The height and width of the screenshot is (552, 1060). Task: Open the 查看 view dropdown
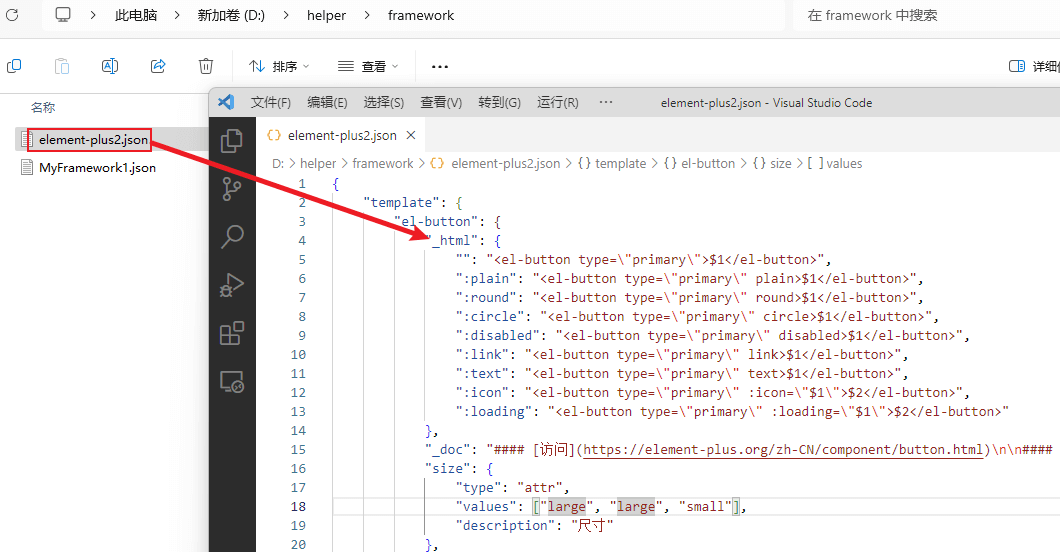pos(368,66)
